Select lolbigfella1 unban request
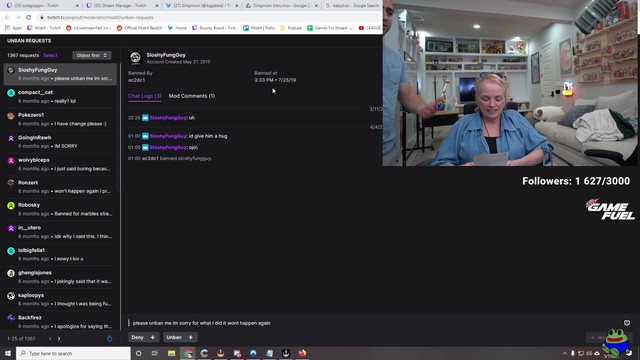The width and height of the screenshot is (640, 360). tap(60, 254)
